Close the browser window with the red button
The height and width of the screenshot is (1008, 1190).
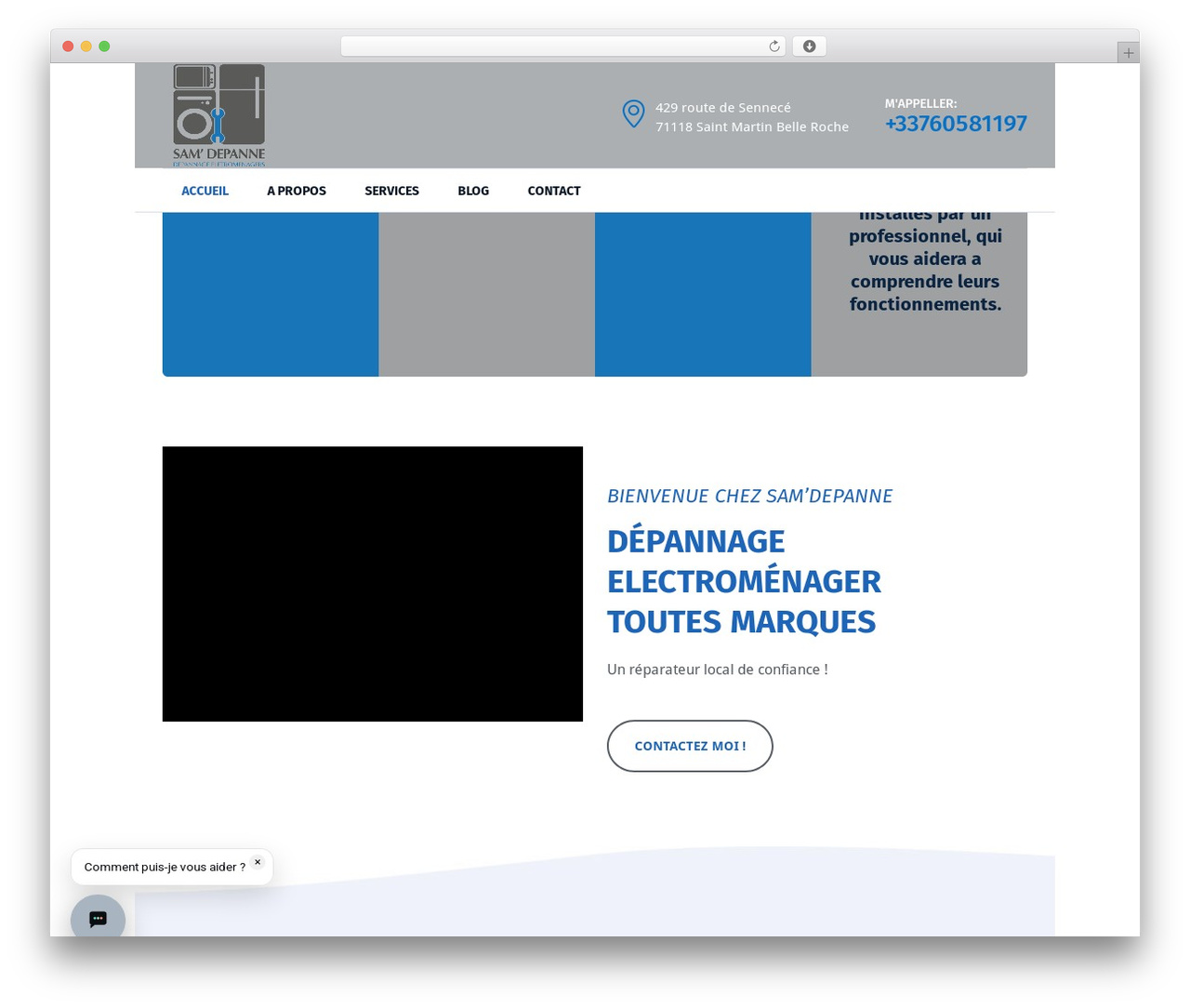68,46
